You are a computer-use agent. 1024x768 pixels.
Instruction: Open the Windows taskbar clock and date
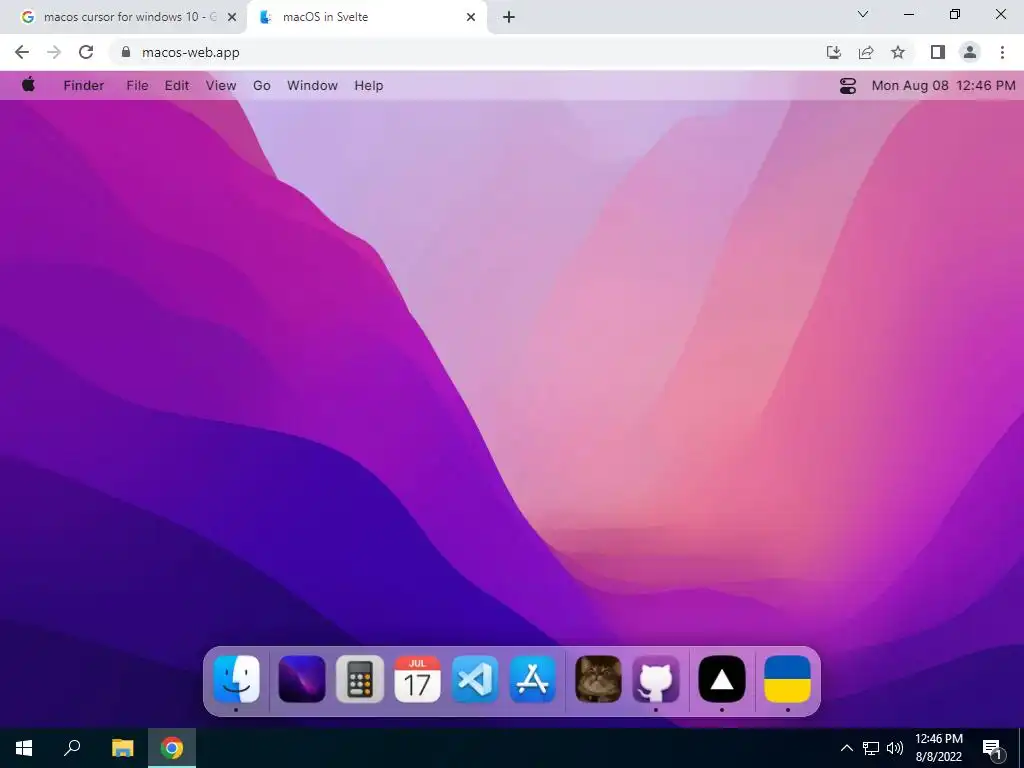(938, 748)
